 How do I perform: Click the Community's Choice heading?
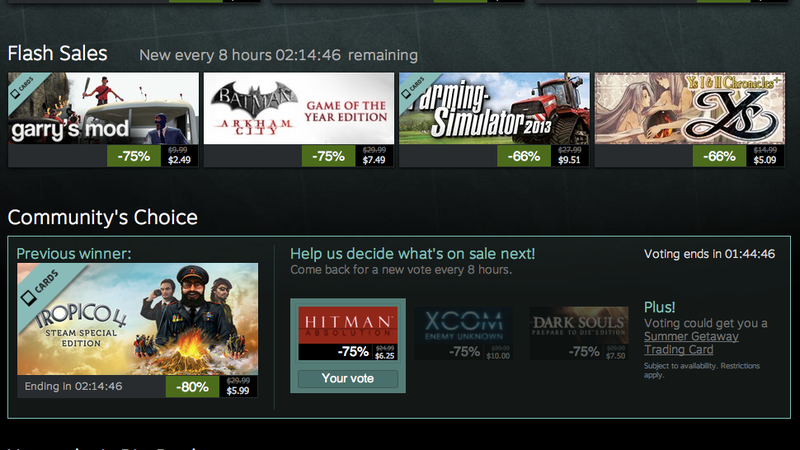(x=103, y=217)
